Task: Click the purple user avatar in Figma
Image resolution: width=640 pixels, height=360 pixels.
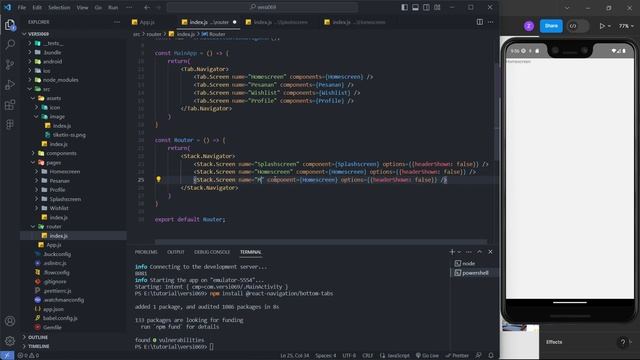Action: 529,26
